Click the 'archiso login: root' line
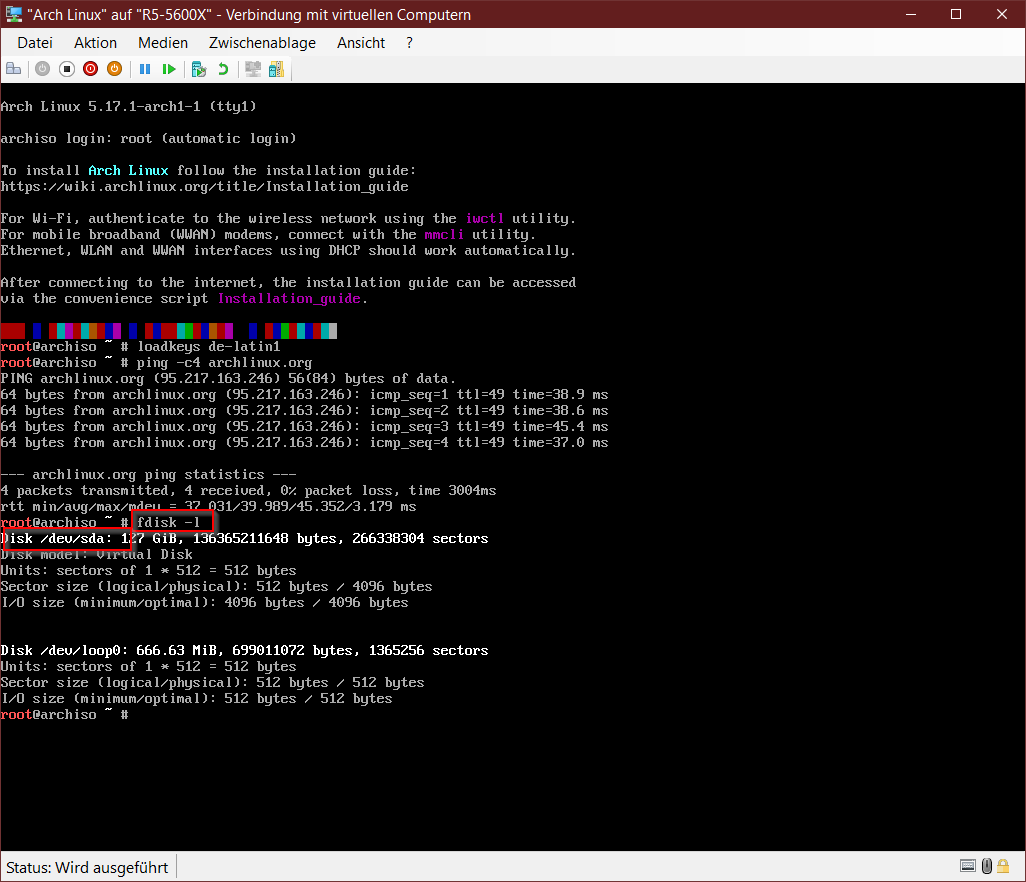The image size is (1026, 882). tap(148, 138)
